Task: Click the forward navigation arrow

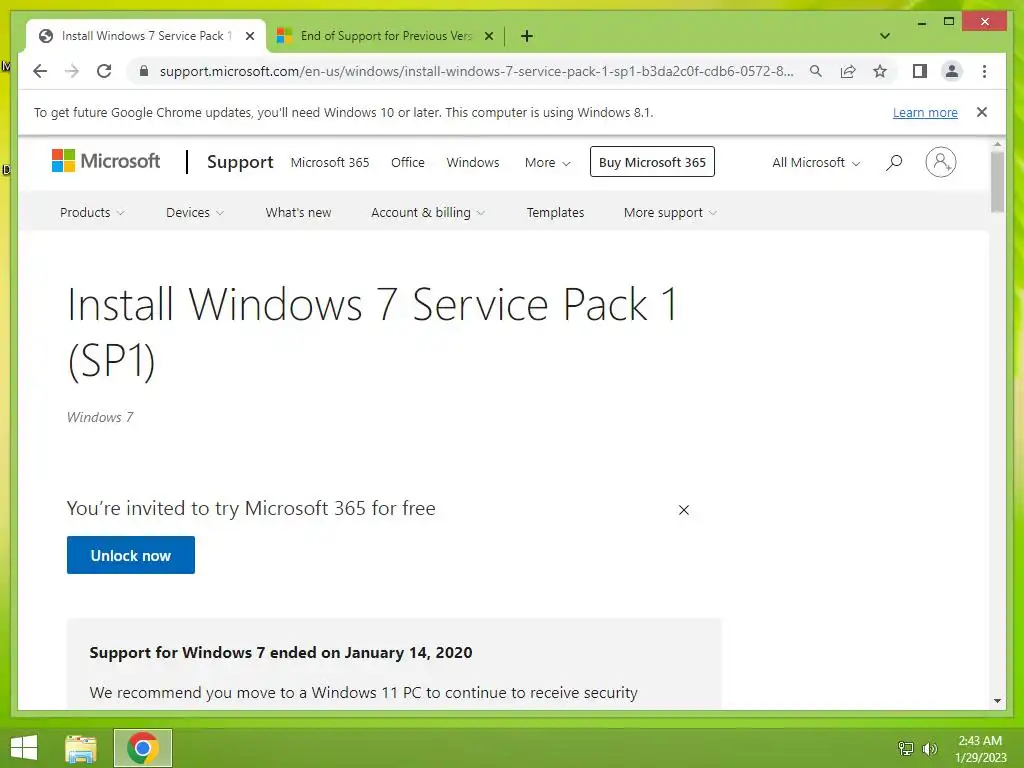Action: pos(72,71)
